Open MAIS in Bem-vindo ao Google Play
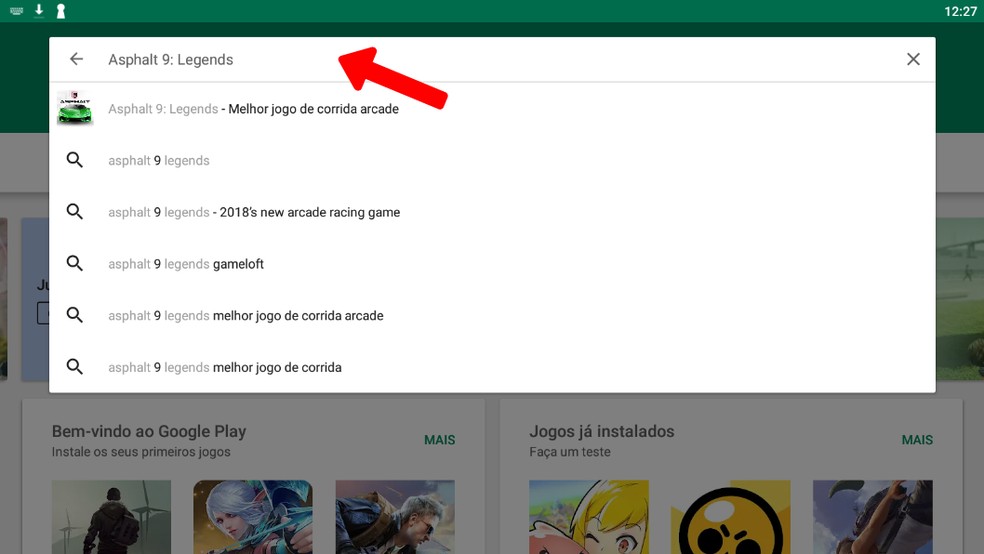The width and height of the screenshot is (984, 554). pos(439,440)
